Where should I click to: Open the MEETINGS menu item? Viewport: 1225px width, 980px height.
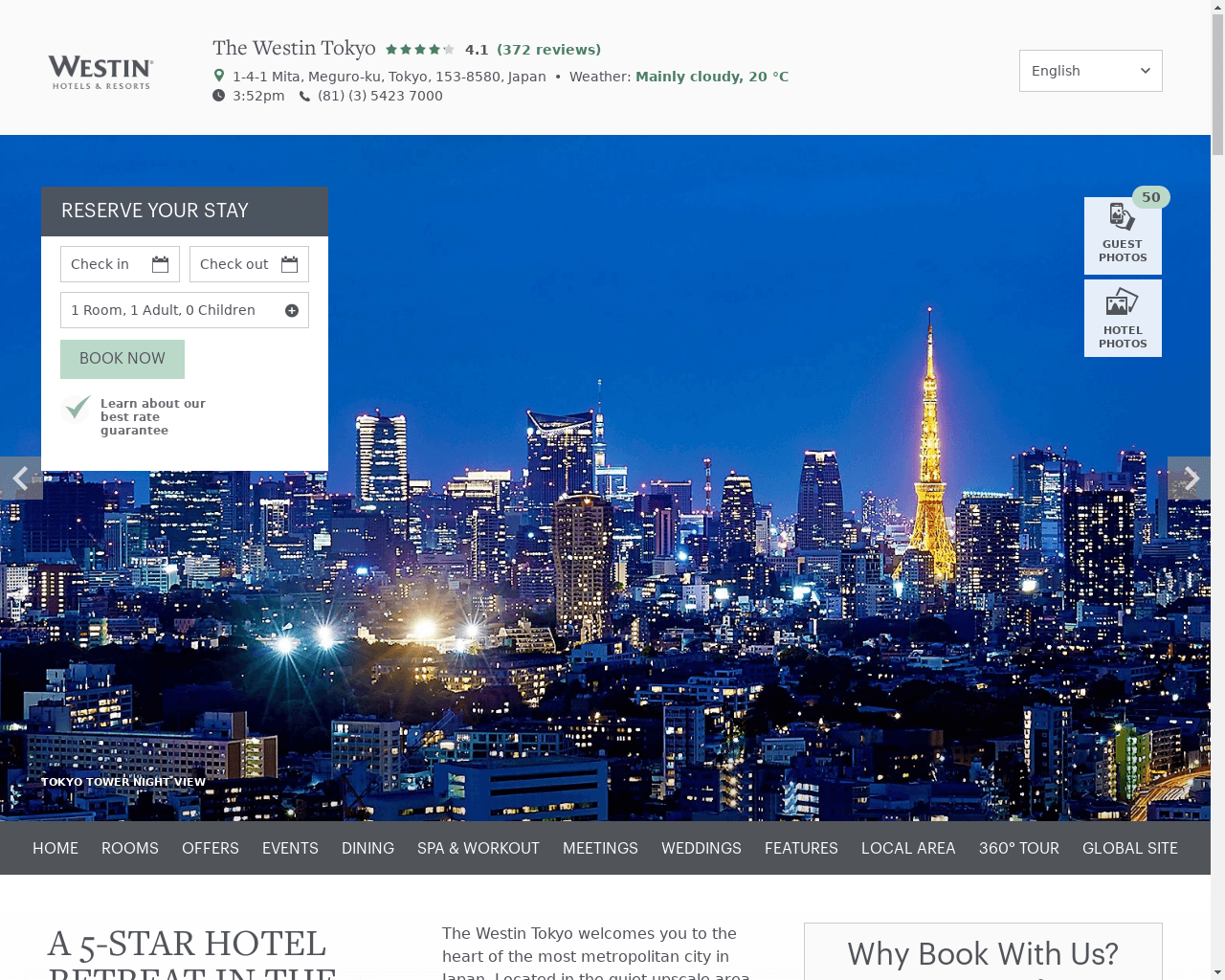600,848
